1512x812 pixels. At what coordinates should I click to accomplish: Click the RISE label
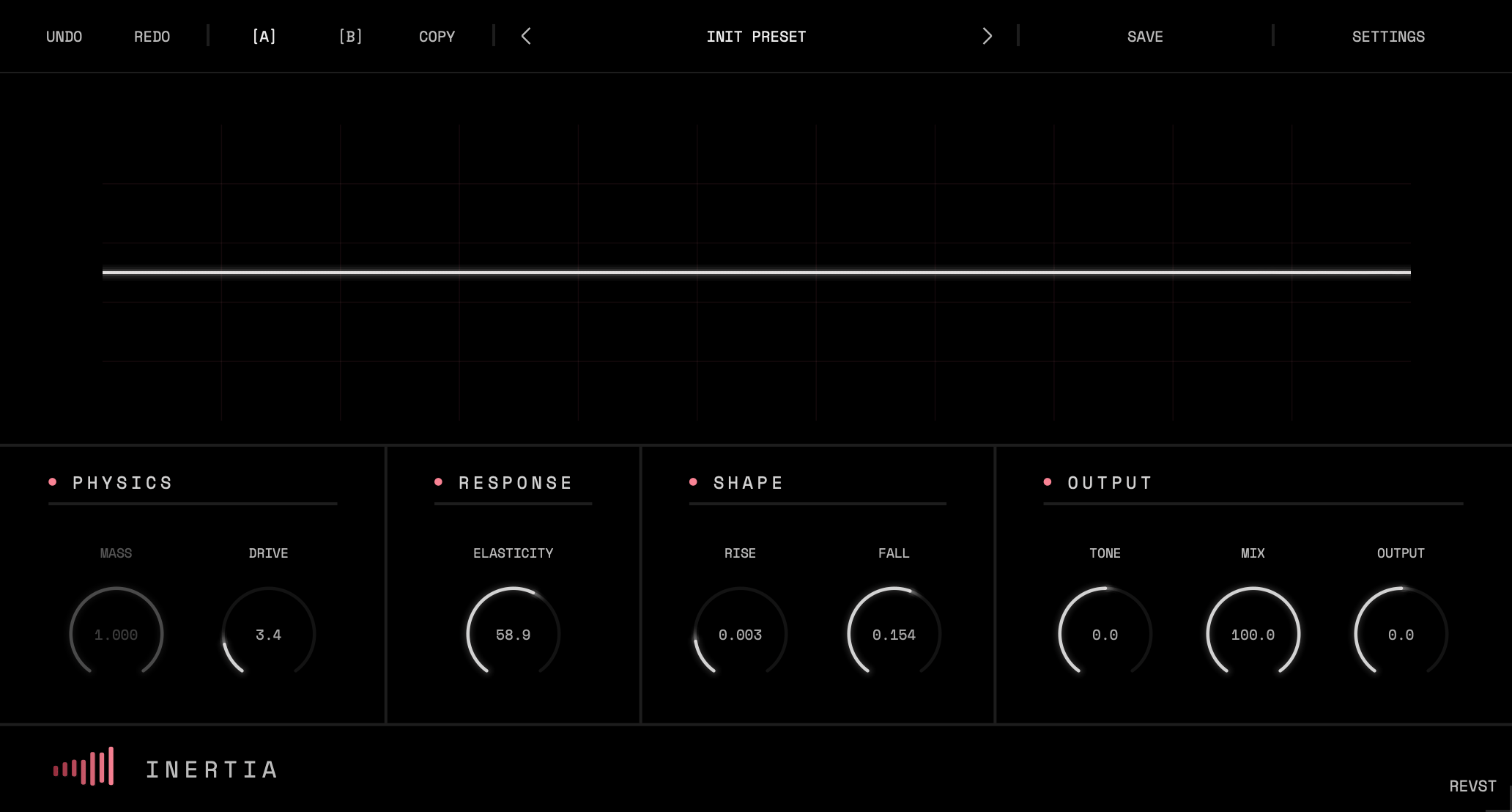(740, 553)
